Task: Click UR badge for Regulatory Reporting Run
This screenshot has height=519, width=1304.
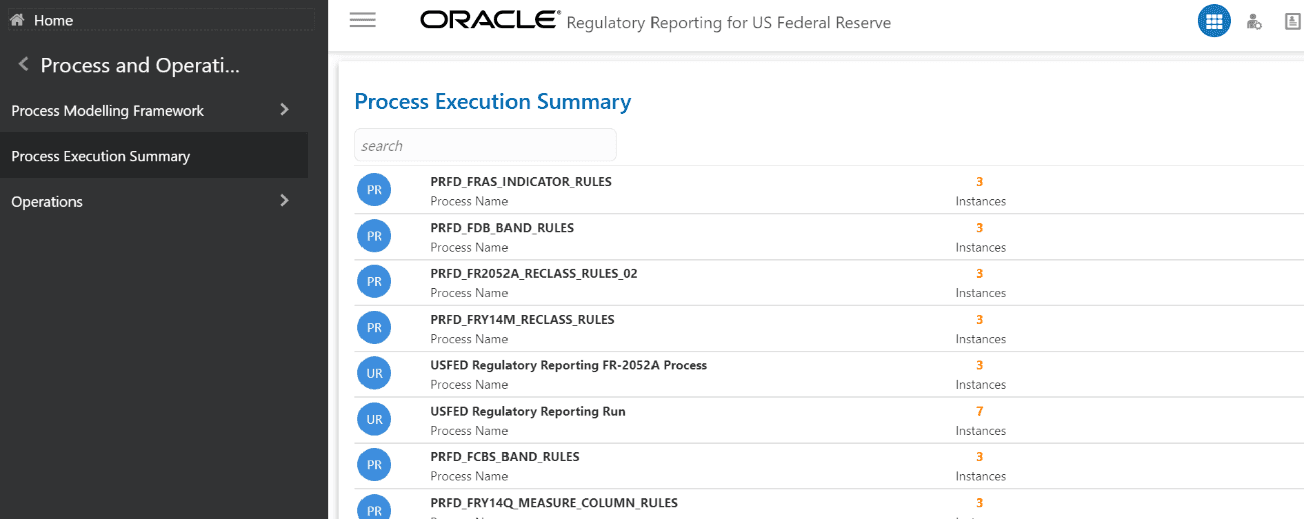Action: coord(374,420)
